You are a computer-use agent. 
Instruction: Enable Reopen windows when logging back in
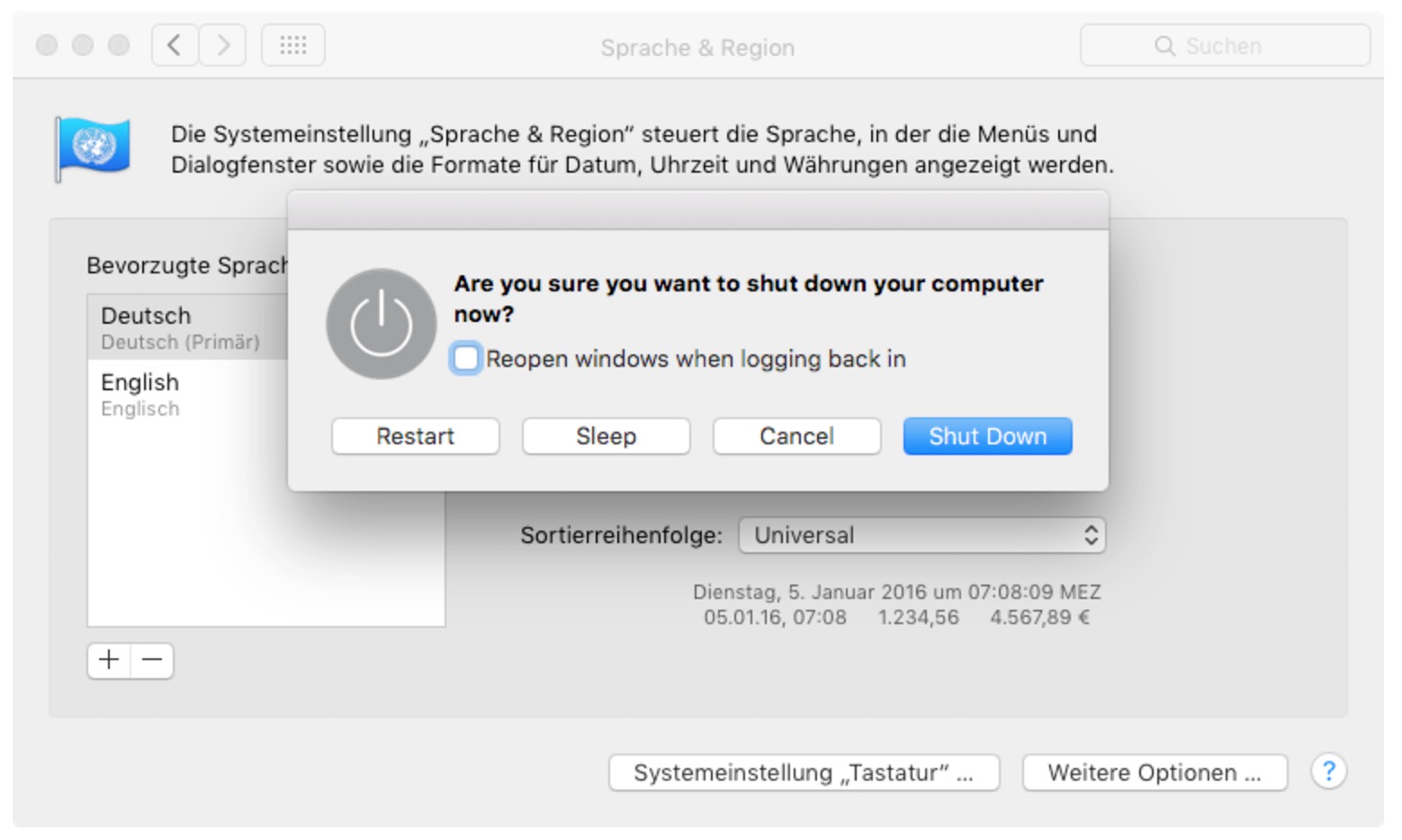click(x=466, y=358)
